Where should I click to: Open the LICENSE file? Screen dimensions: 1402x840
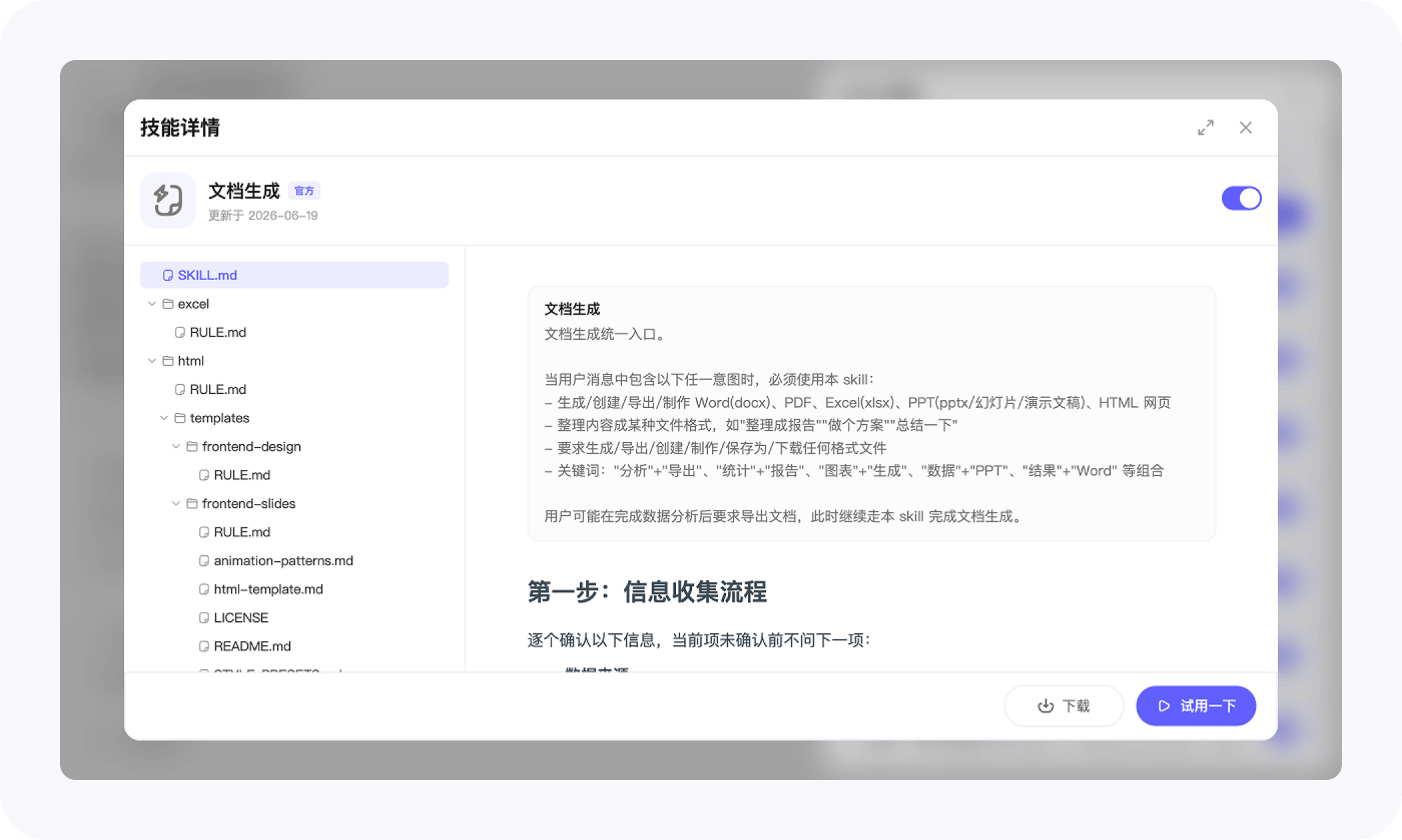(241, 618)
